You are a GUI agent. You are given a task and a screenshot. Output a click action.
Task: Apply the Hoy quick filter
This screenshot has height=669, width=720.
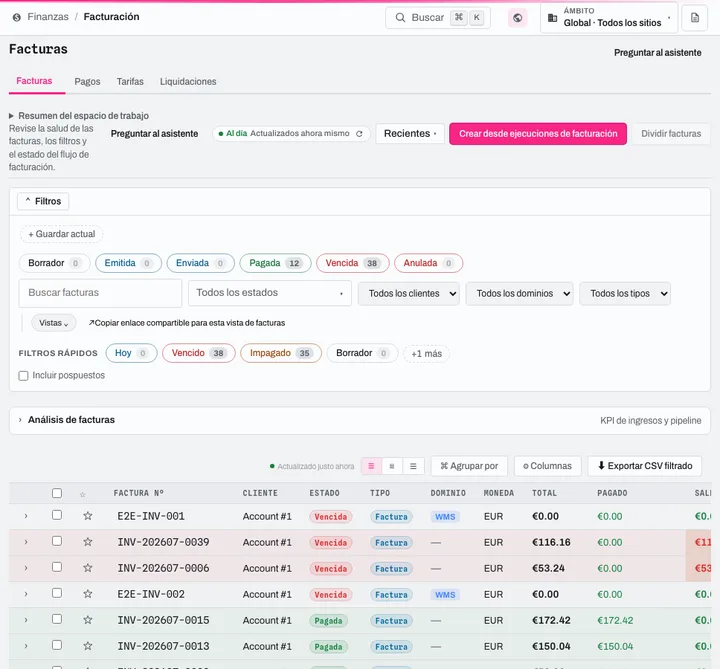(x=131, y=353)
